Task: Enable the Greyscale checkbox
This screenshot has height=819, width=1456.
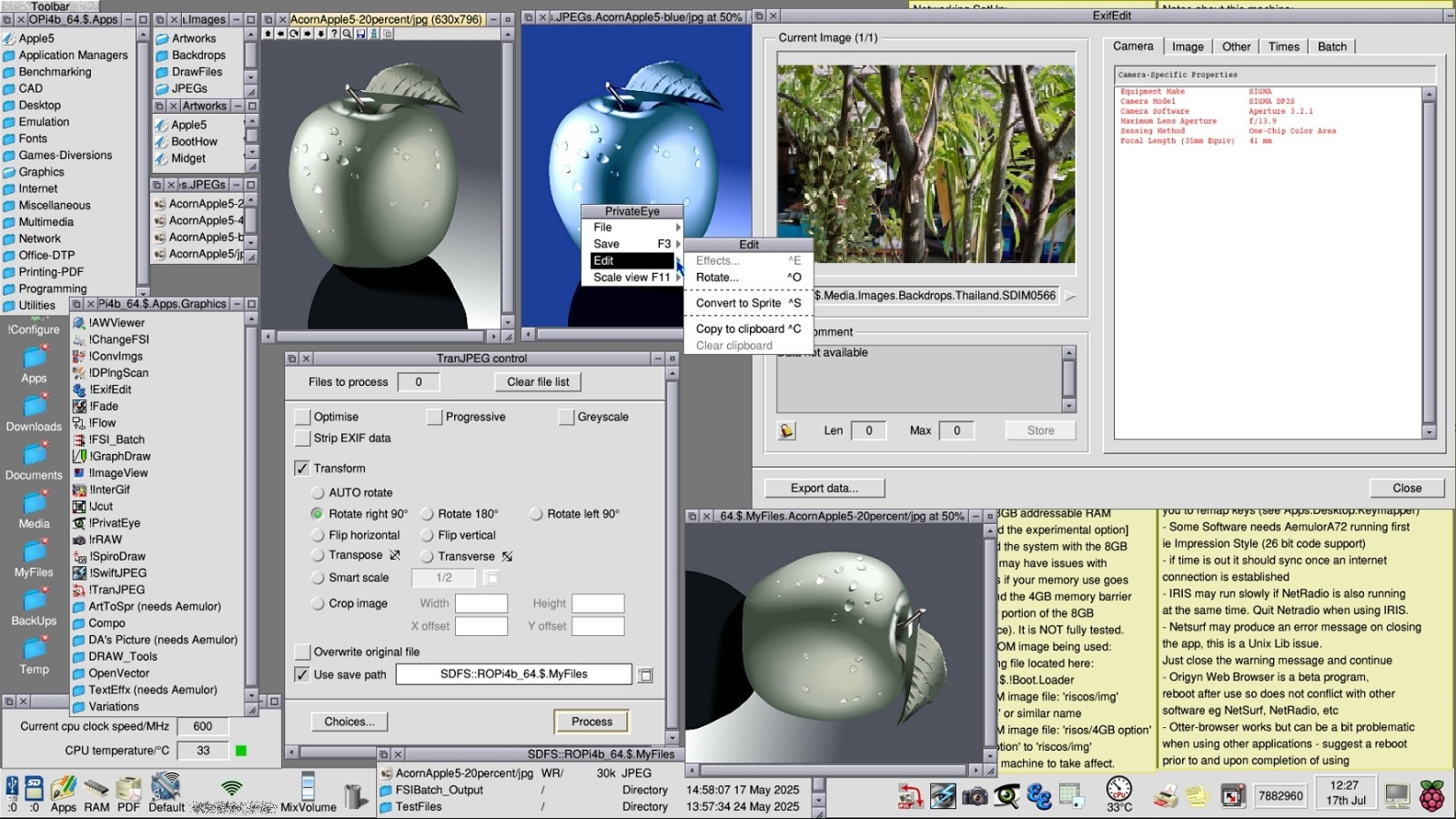Action: click(567, 417)
